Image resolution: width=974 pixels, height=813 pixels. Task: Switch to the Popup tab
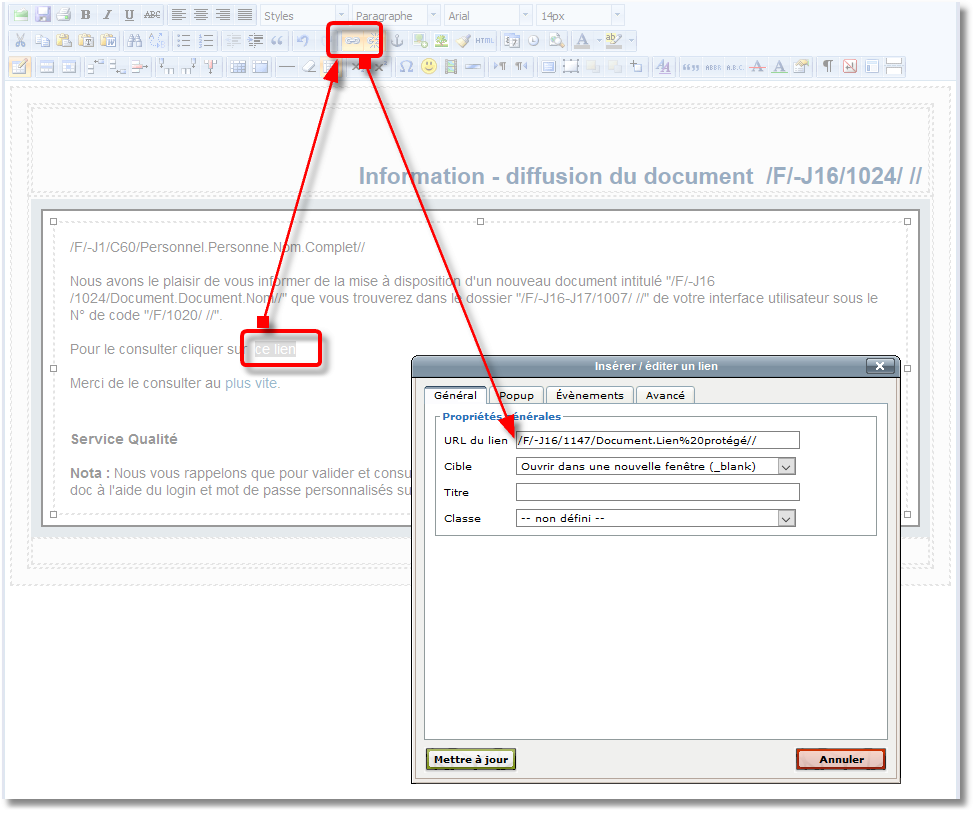pyautogui.click(x=516, y=395)
